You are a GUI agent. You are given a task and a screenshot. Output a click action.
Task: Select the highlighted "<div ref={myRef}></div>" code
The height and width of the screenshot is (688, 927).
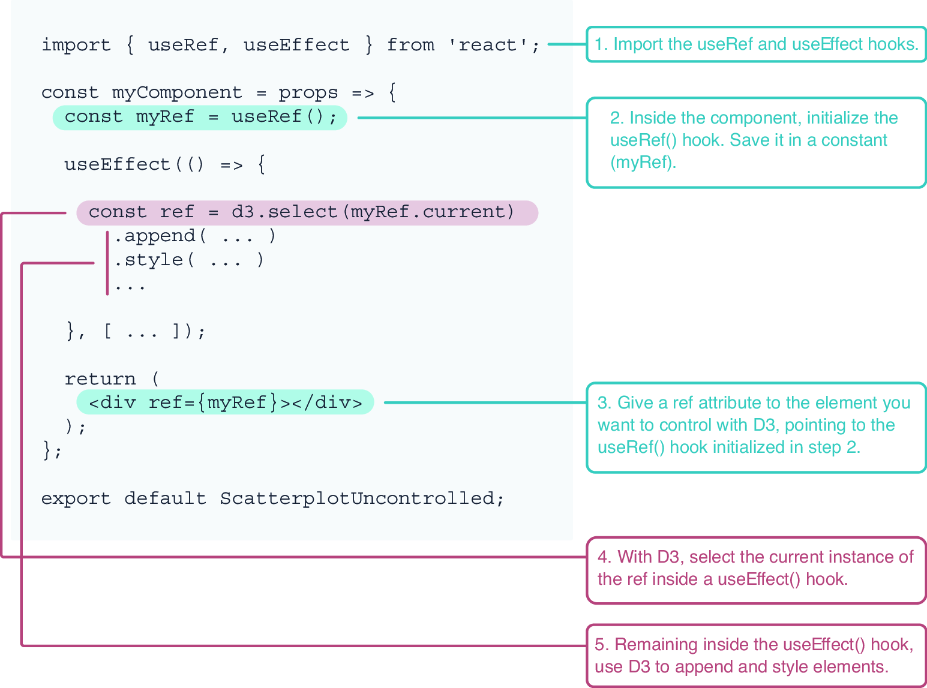(x=225, y=403)
